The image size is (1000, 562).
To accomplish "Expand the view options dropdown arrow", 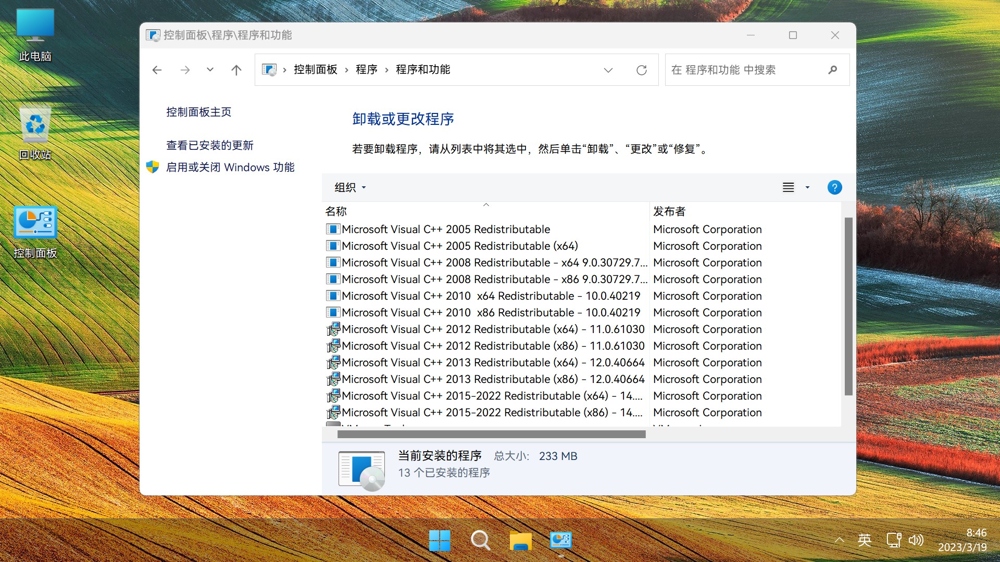I will (x=808, y=187).
